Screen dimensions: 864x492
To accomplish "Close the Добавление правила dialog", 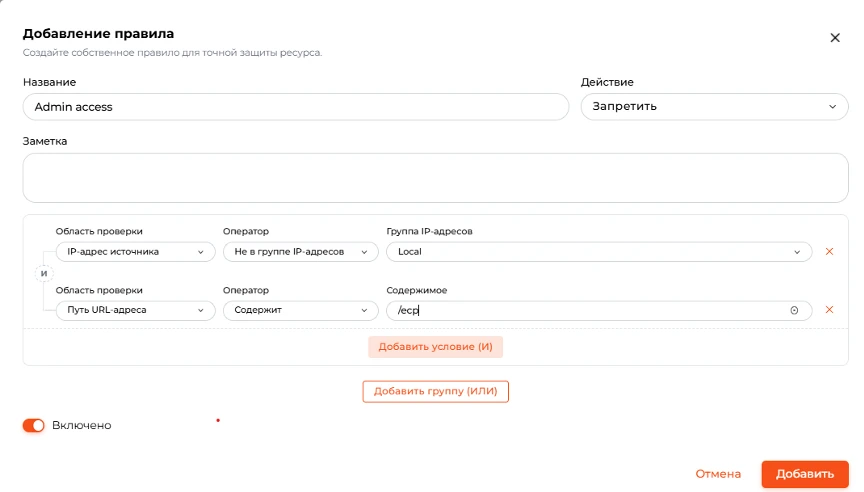I will (835, 37).
